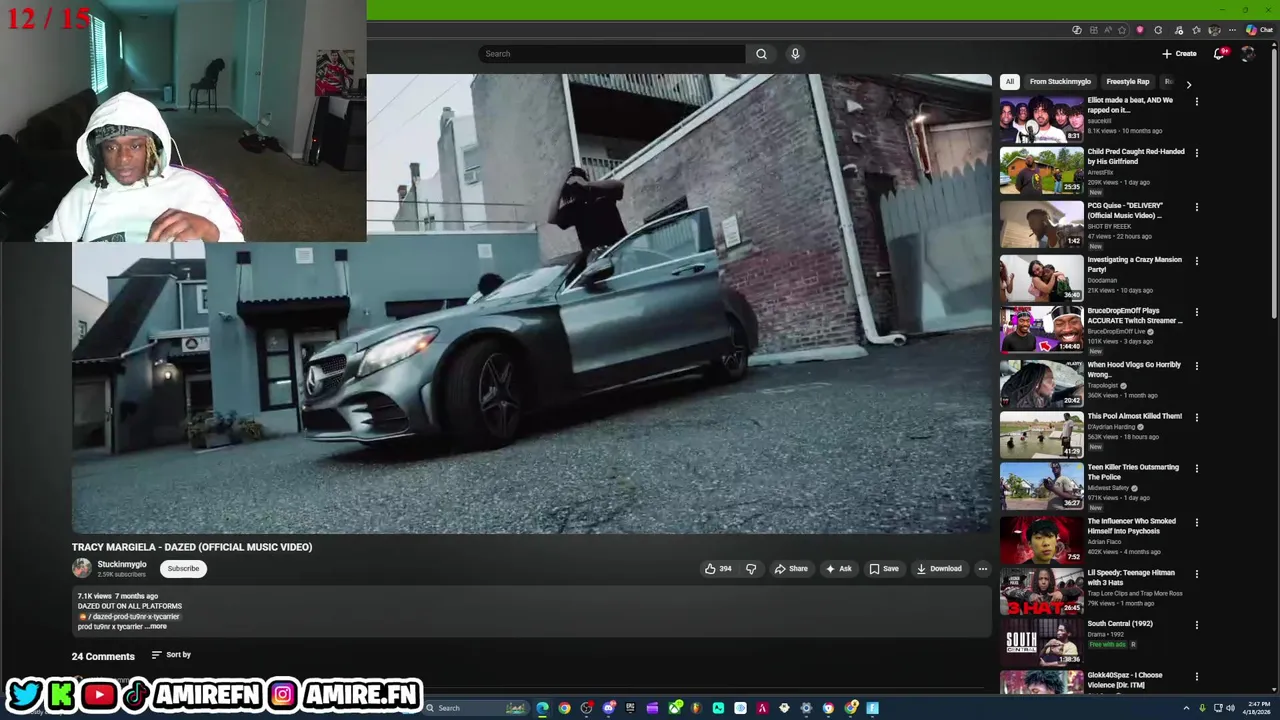Open the Stuckinmyglo channel name link
Screen dimensions: 1280x720
(122, 564)
